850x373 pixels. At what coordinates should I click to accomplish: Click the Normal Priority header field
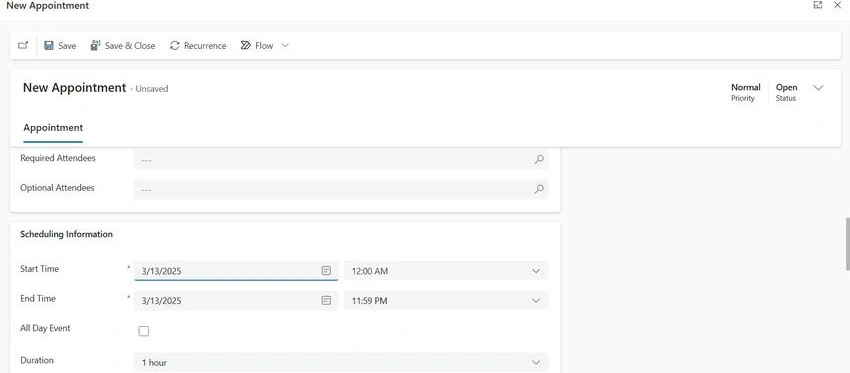coord(745,92)
